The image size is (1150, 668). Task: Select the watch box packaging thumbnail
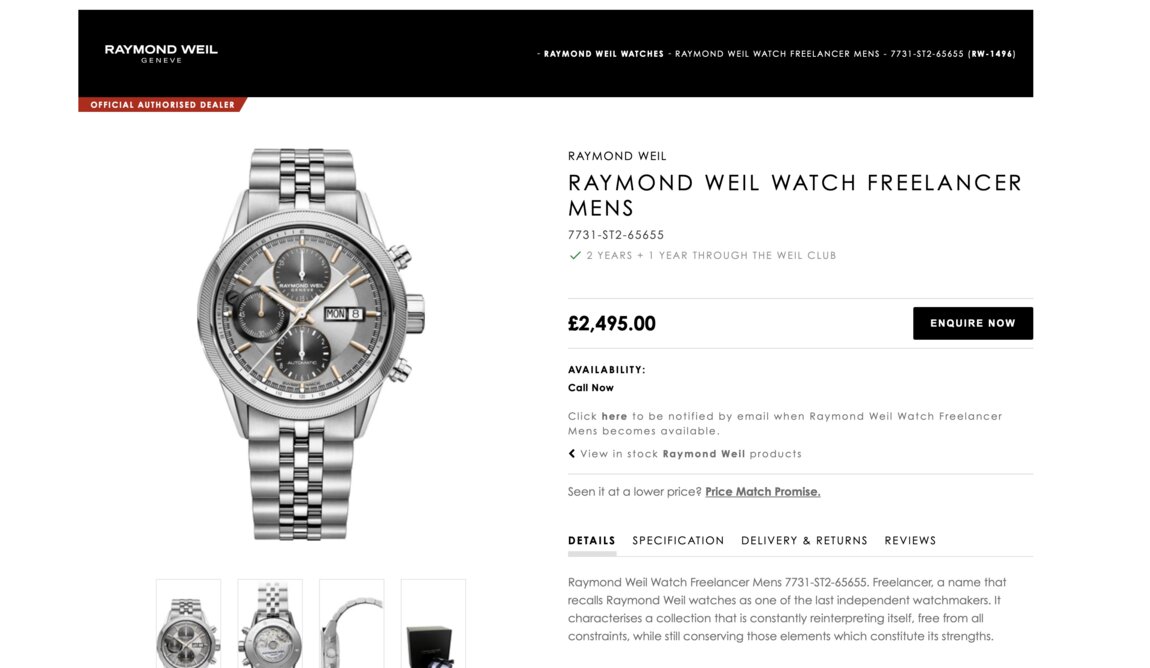[433, 623]
